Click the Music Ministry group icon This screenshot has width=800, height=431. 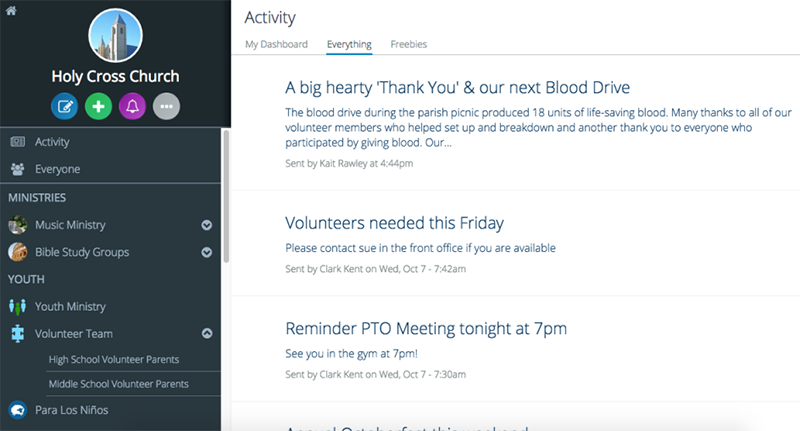click(17, 225)
